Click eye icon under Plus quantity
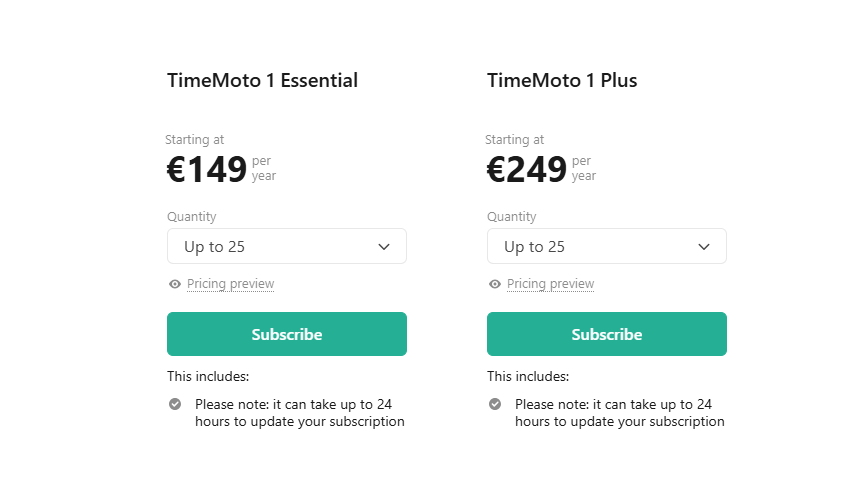 coord(495,284)
